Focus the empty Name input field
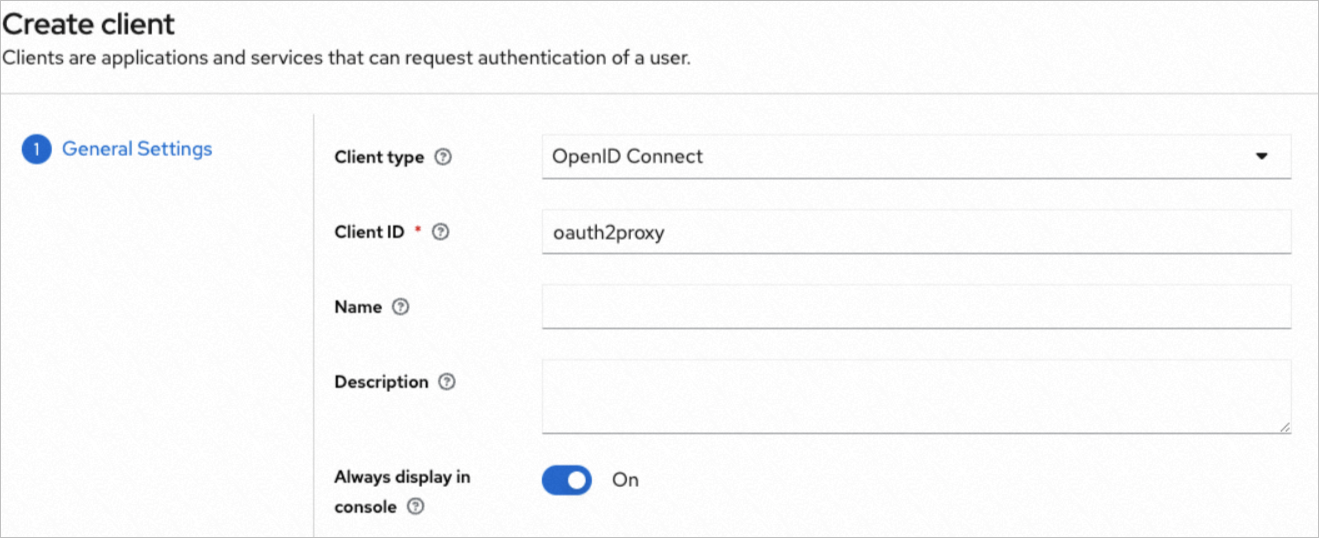 (915, 306)
